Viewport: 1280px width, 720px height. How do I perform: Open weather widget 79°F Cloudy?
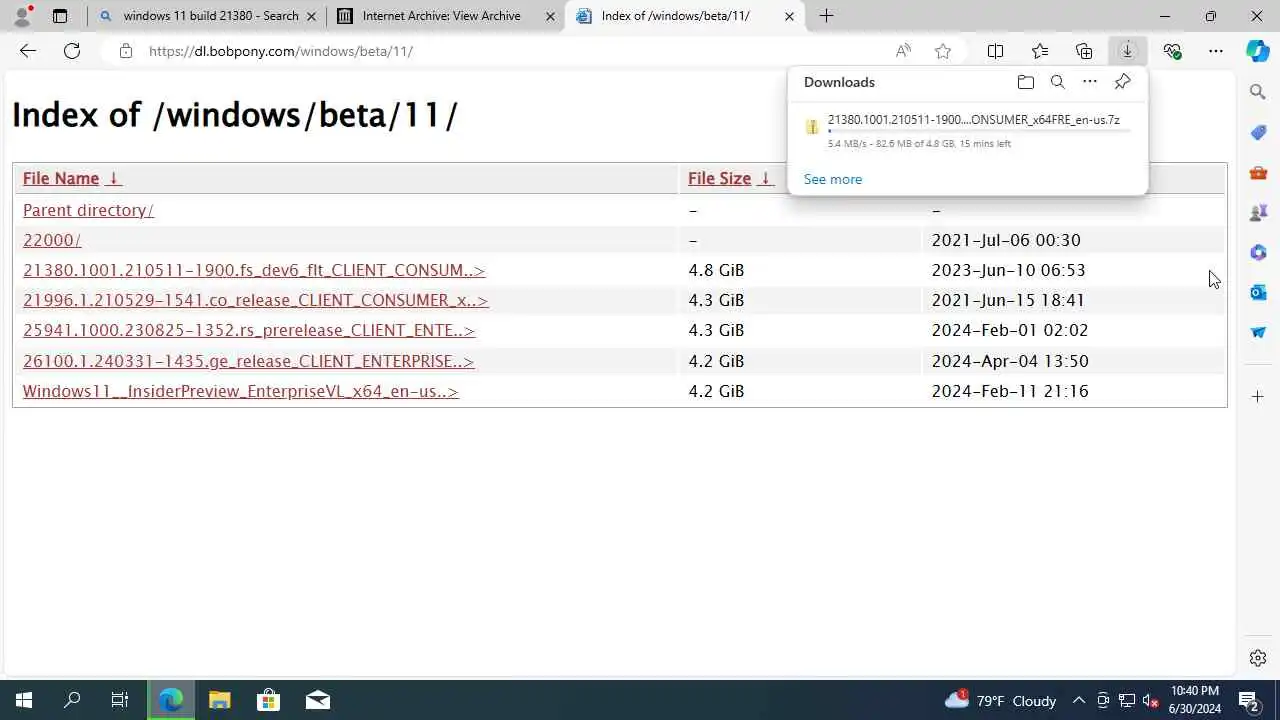pyautogui.click(x=1000, y=700)
